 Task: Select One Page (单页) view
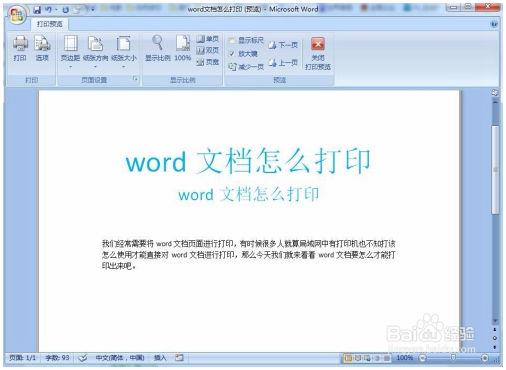point(207,39)
